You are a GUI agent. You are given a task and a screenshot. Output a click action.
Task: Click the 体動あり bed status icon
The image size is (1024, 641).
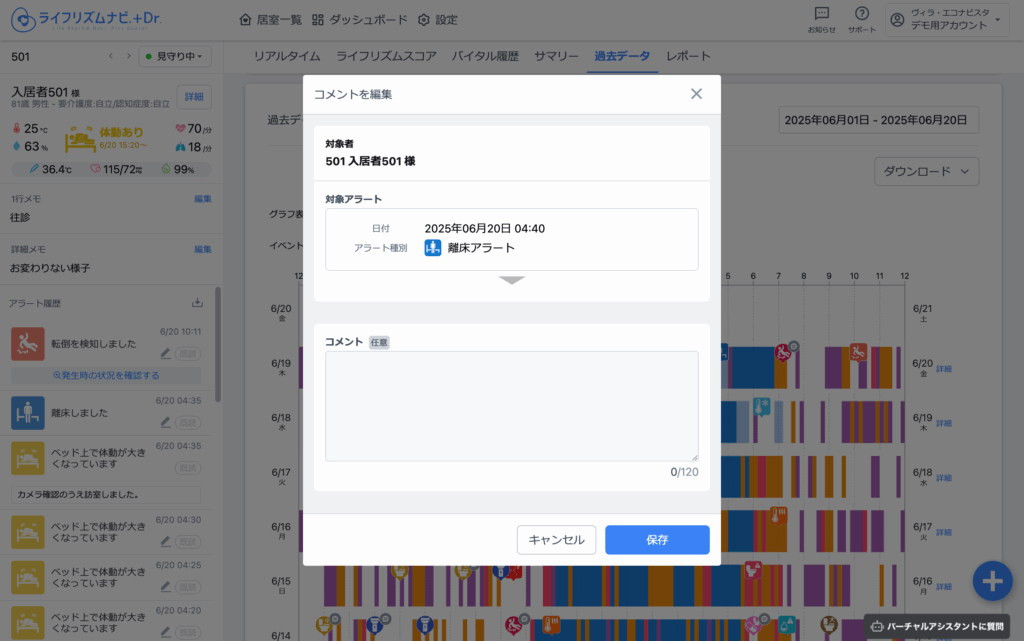point(80,139)
